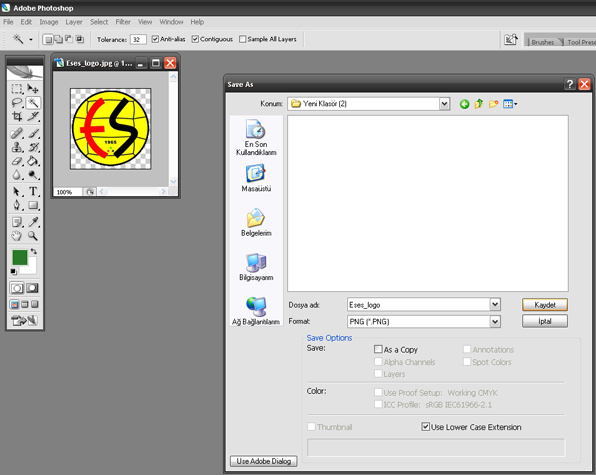This screenshot has width=596, height=475.
Task: Toggle the Layers save option checkbox
Action: pos(378,374)
